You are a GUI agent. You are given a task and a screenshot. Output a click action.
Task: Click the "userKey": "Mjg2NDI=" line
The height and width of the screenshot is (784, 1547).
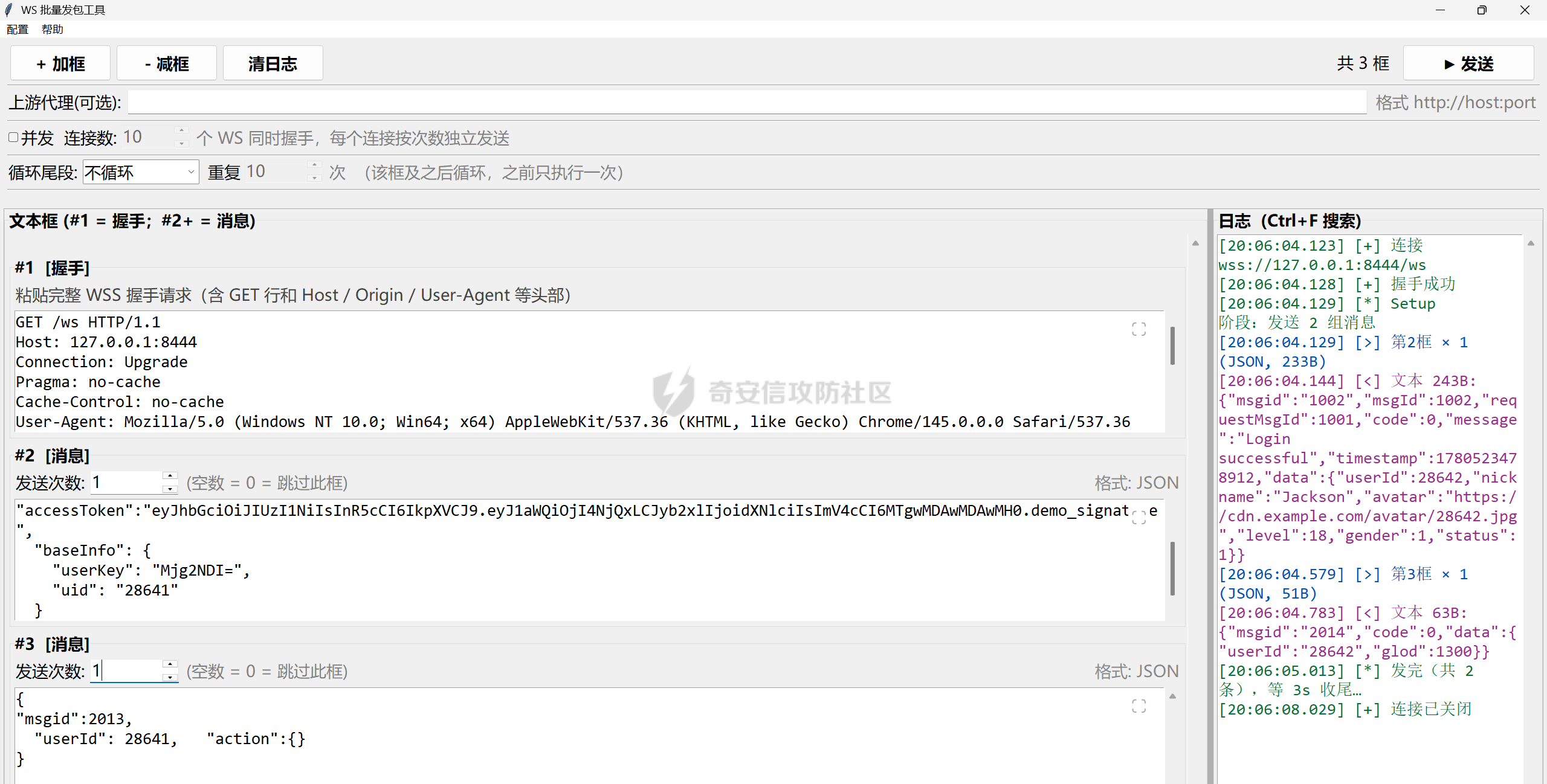coord(151,570)
